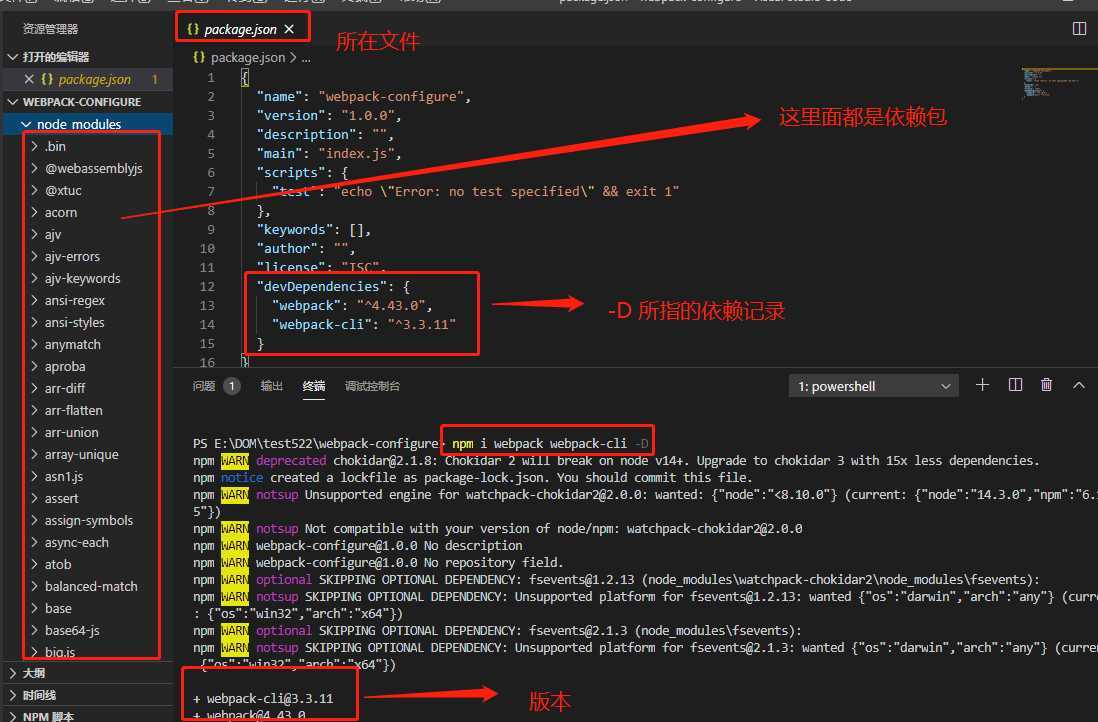Select package.json in the open editors list
This screenshot has height=722, width=1098.
95,79
